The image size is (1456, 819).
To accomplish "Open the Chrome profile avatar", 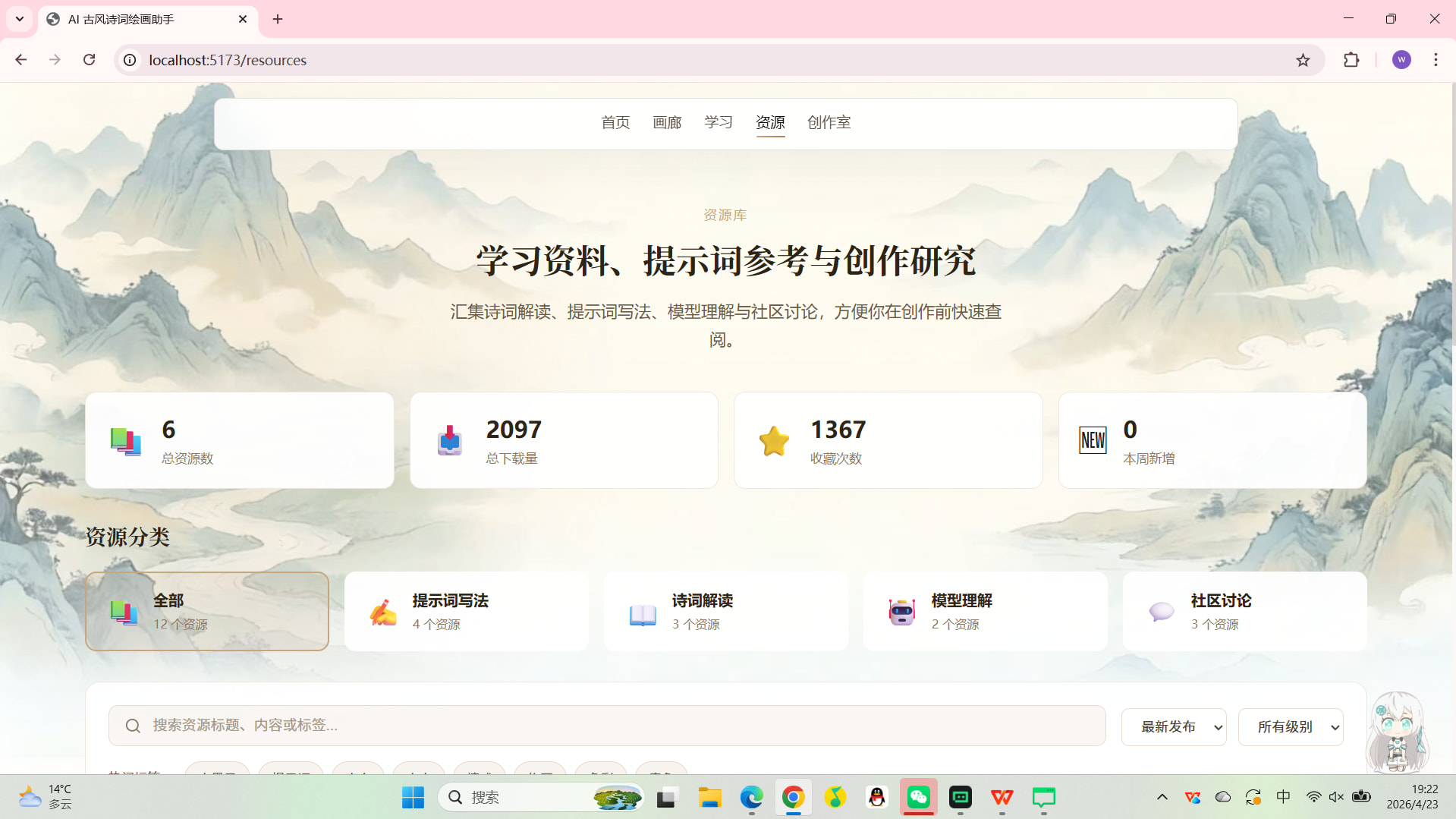I will (1401, 60).
